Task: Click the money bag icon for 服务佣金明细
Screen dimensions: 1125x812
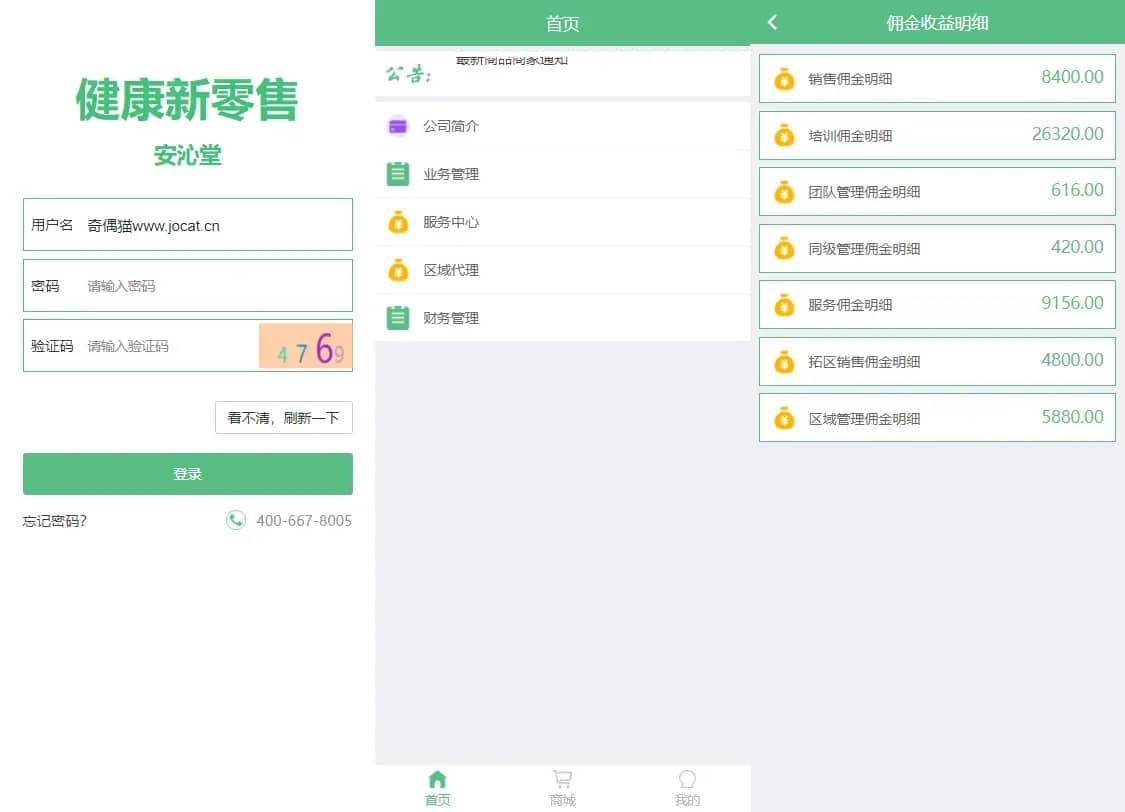Action: point(784,305)
